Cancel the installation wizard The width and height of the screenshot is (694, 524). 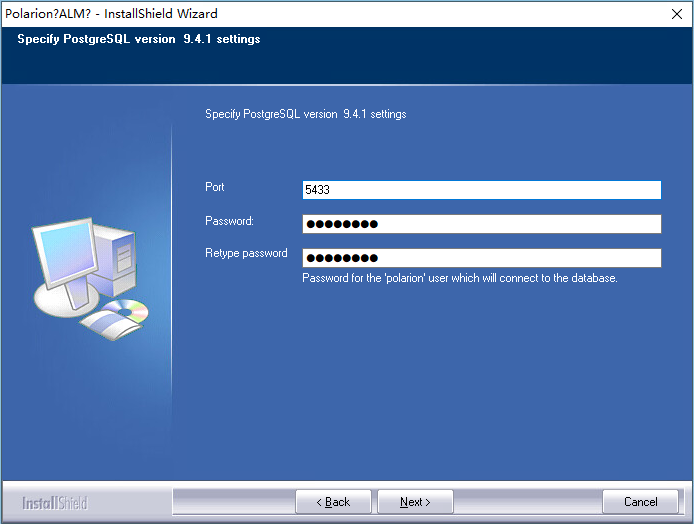640,502
